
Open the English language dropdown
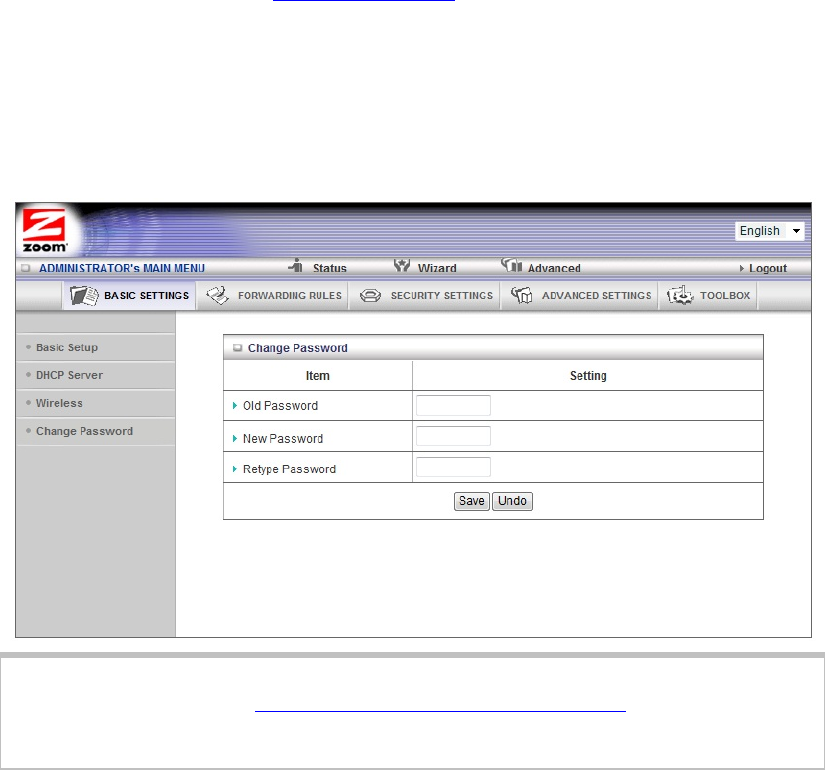(769, 231)
